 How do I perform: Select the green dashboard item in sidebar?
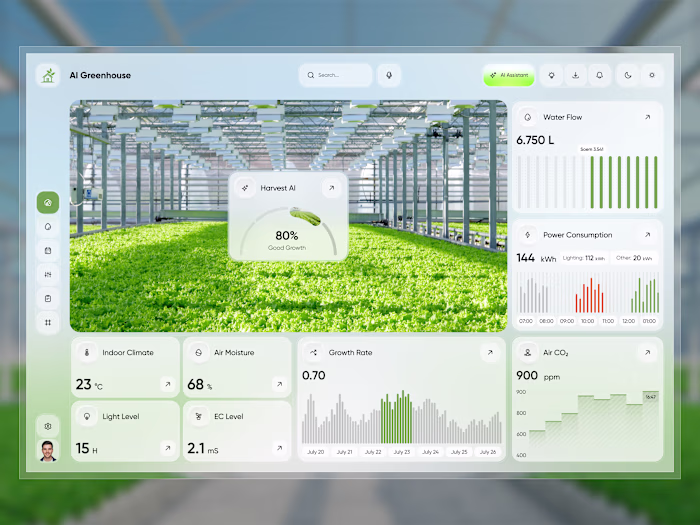click(x=48, y=203)
